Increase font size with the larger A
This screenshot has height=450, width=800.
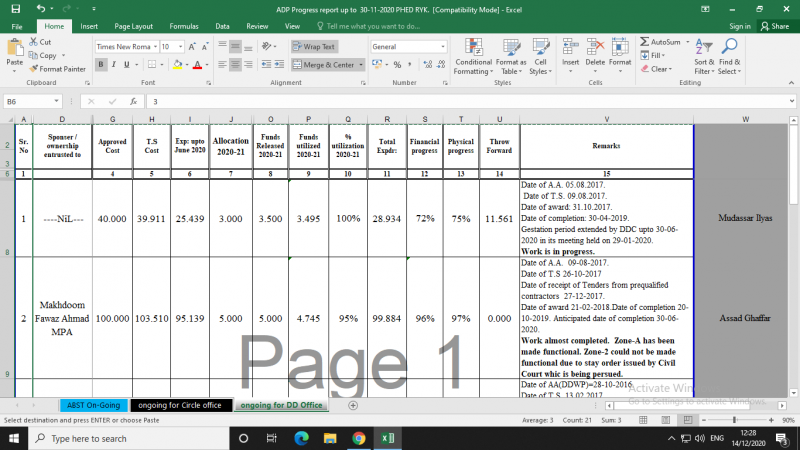192,47
